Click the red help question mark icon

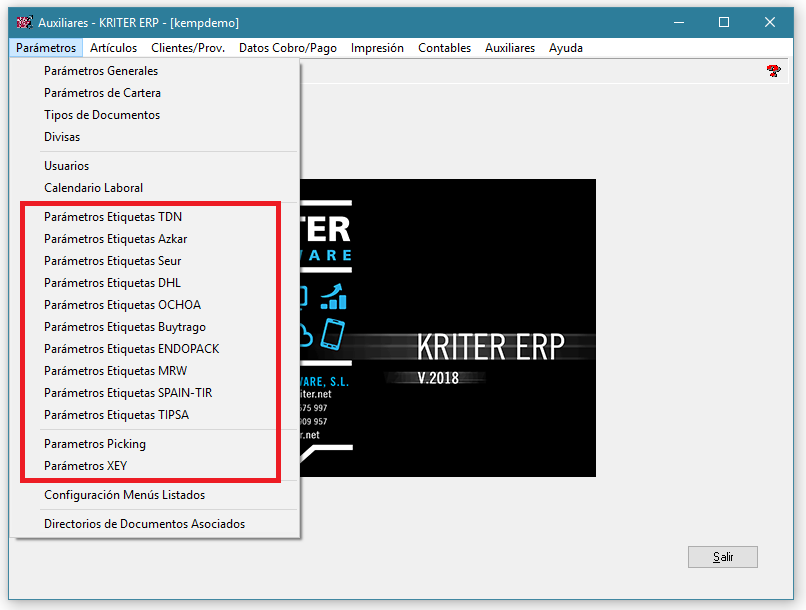click(773, 71)
